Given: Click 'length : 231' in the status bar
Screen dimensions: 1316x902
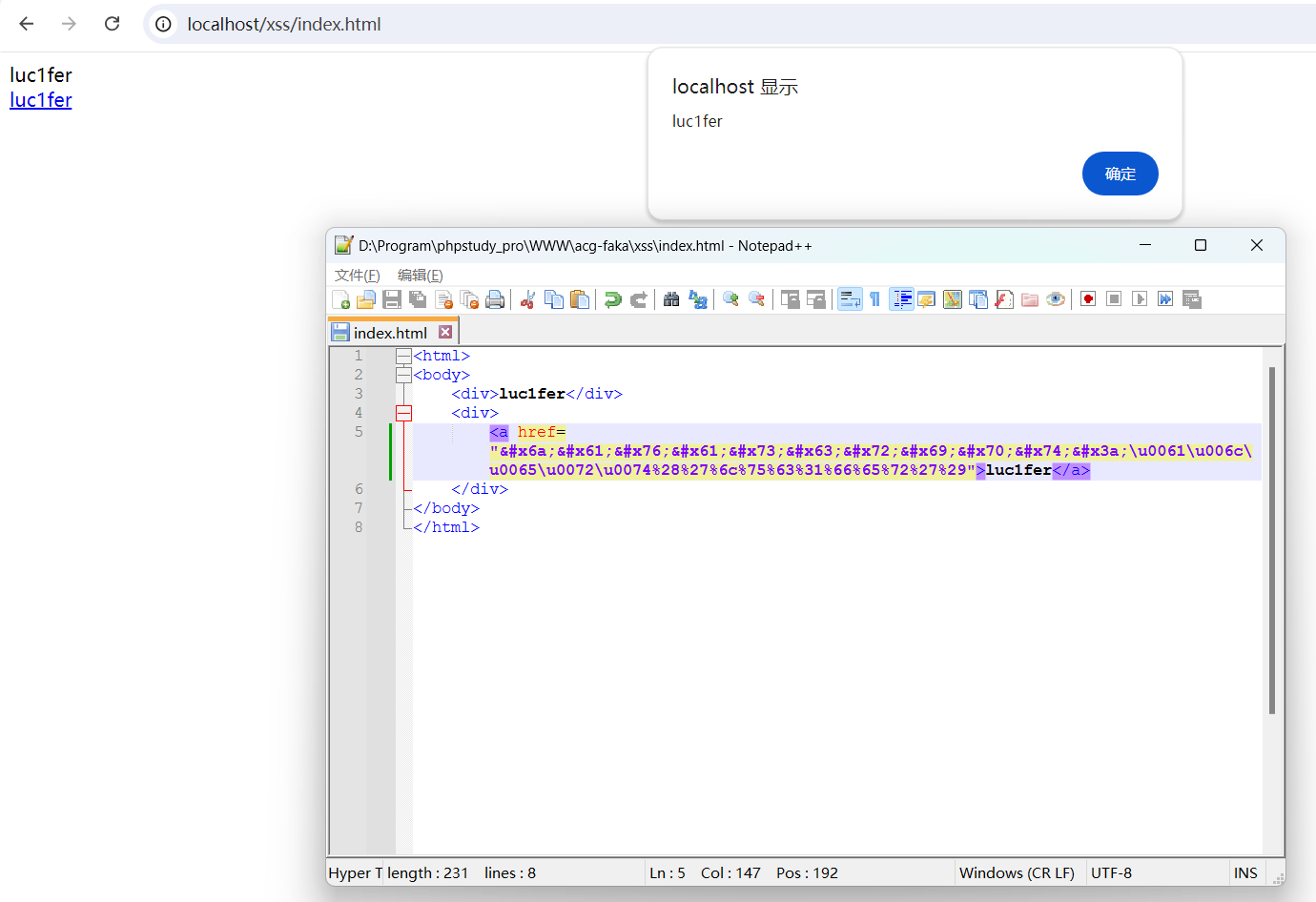Looking at the screenshot, I should click(x=427, y=872).
